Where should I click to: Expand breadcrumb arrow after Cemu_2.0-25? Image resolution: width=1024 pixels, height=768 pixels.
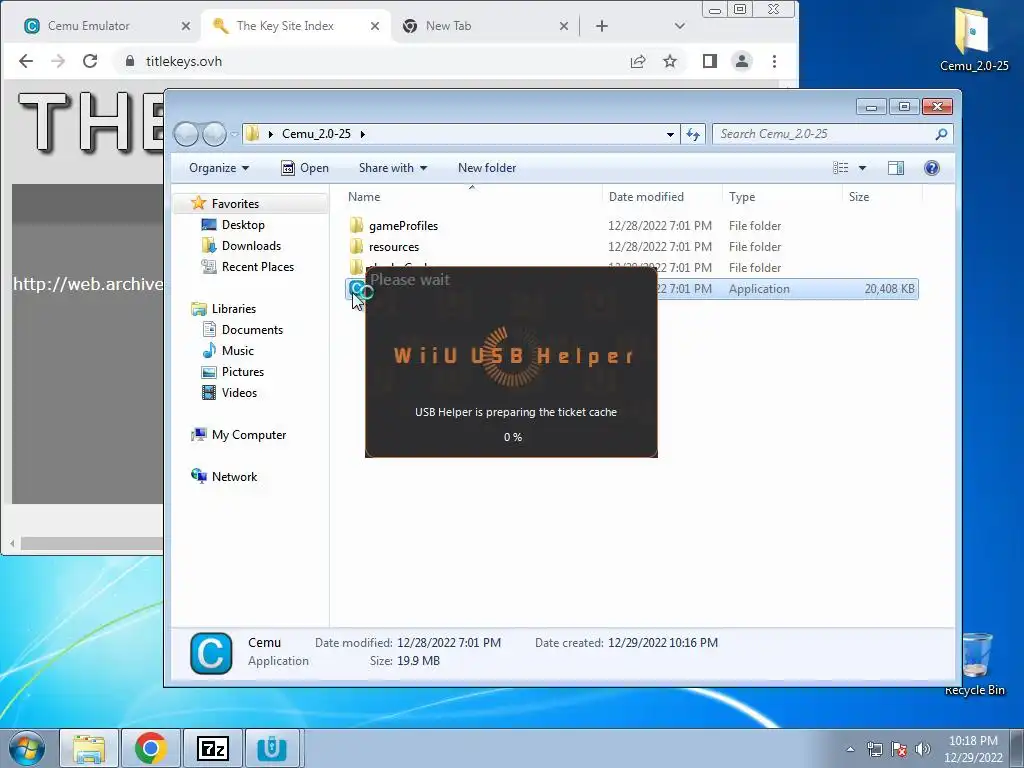tap(362, 135)
